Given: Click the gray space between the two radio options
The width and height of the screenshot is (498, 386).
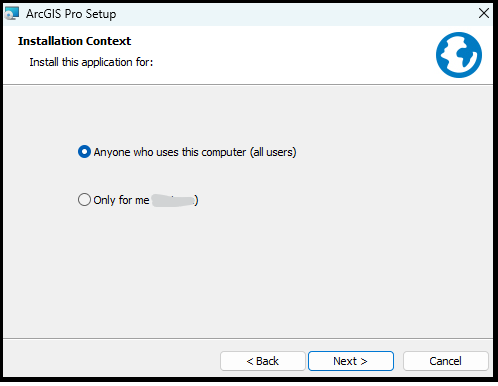Looking at the screenshot, I should pyautogui.click(x=187, y=176).
